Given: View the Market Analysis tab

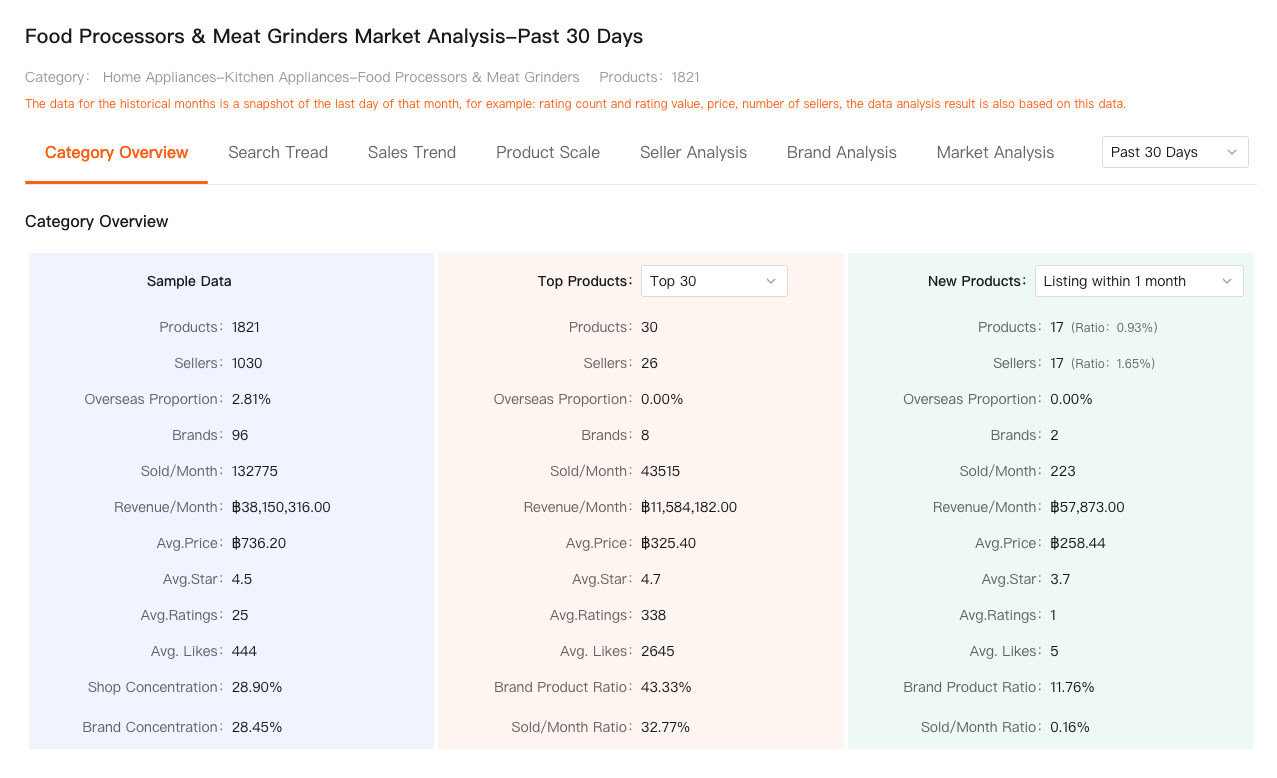Looking at the screenshot, I should pos(995,152).
